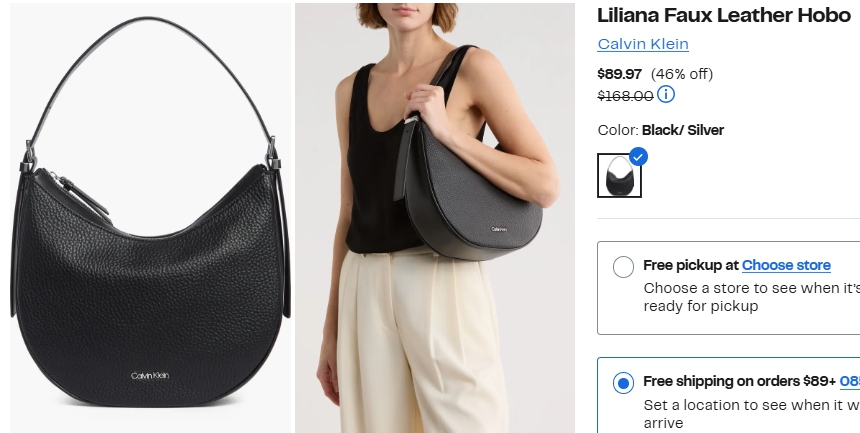Click the Calvin Klein logo on left bag image

[150, 376]
